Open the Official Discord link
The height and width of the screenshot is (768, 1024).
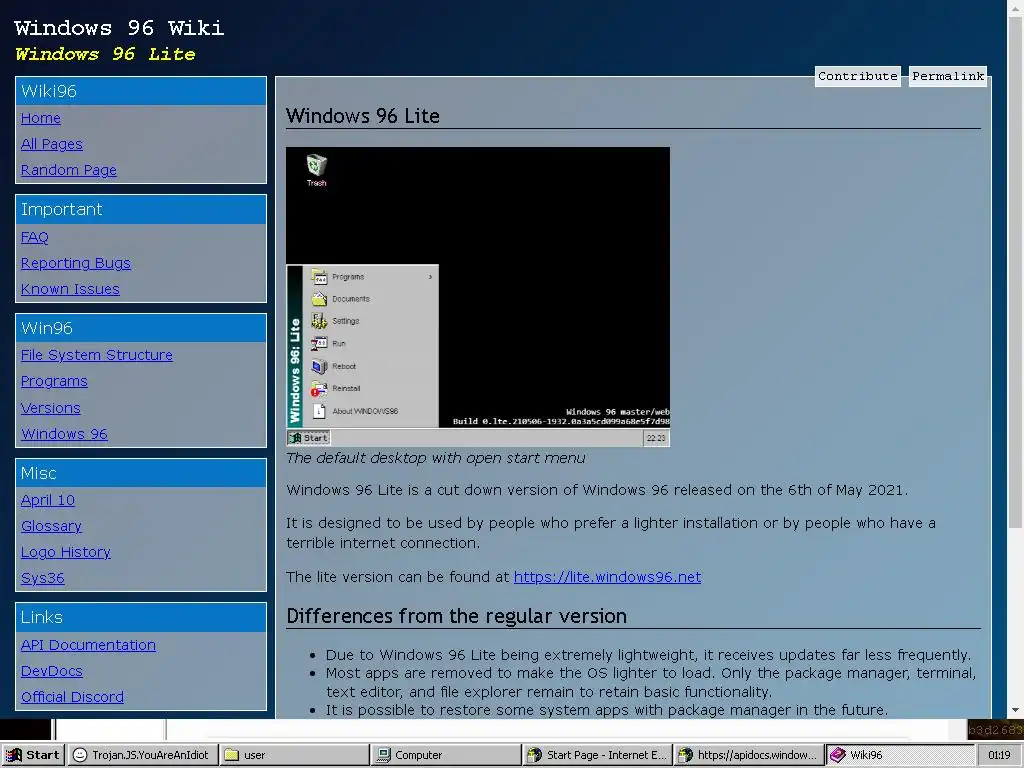[x=72, y=697]
